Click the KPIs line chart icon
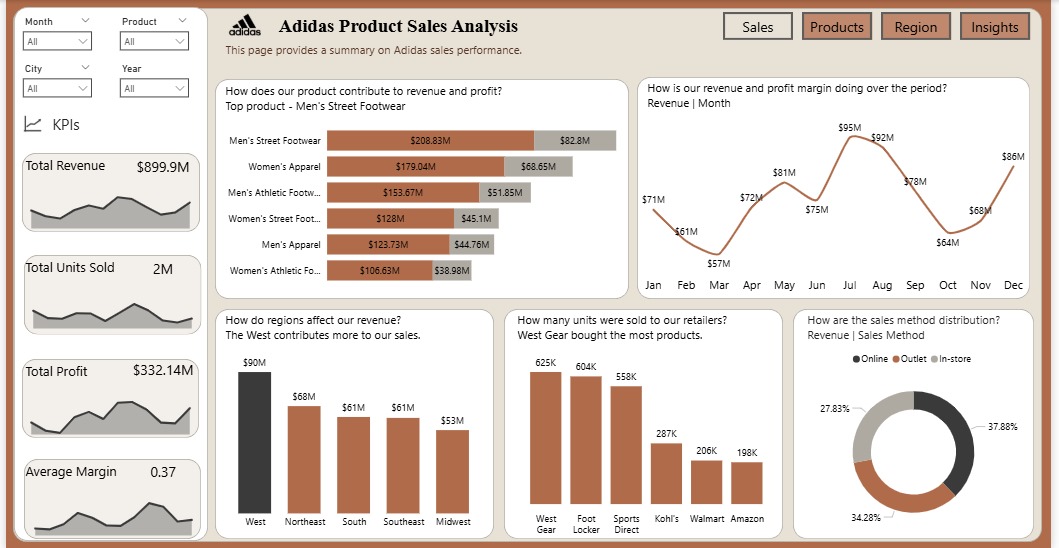Image resolution: width=1059 pixels, height=548 pixels. (x=33, y=125)
